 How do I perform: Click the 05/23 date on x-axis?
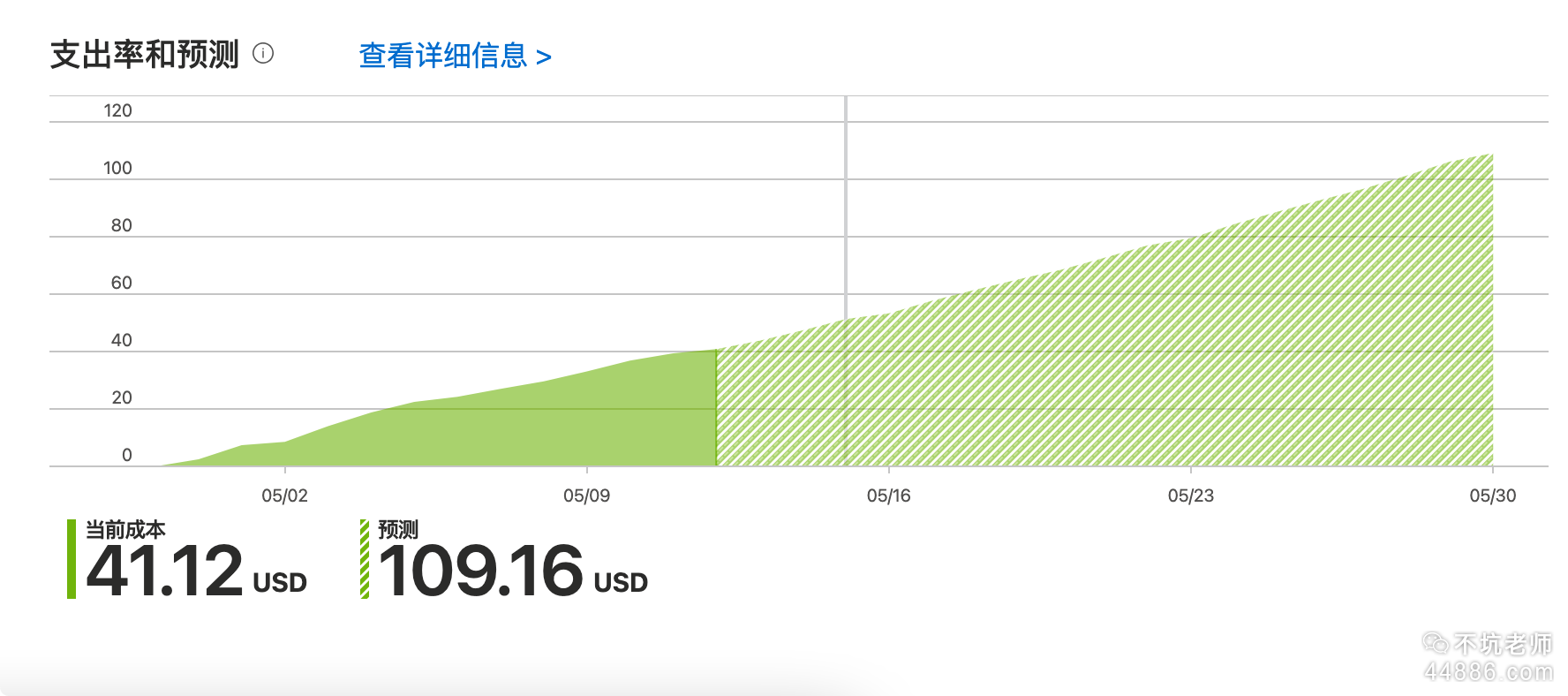(x=1190, y=496)
